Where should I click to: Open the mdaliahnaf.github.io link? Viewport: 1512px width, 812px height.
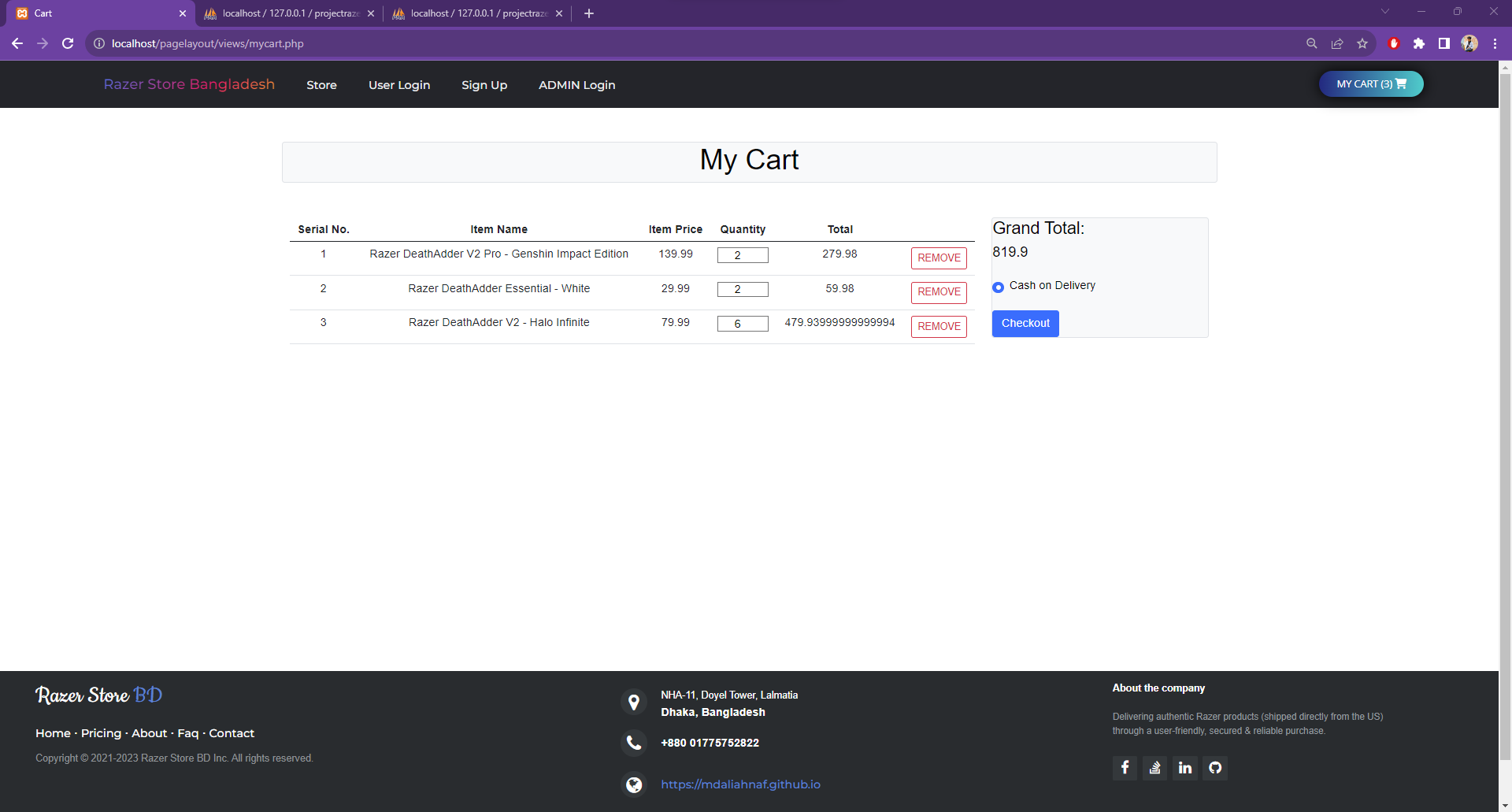[x=740, y=784]
